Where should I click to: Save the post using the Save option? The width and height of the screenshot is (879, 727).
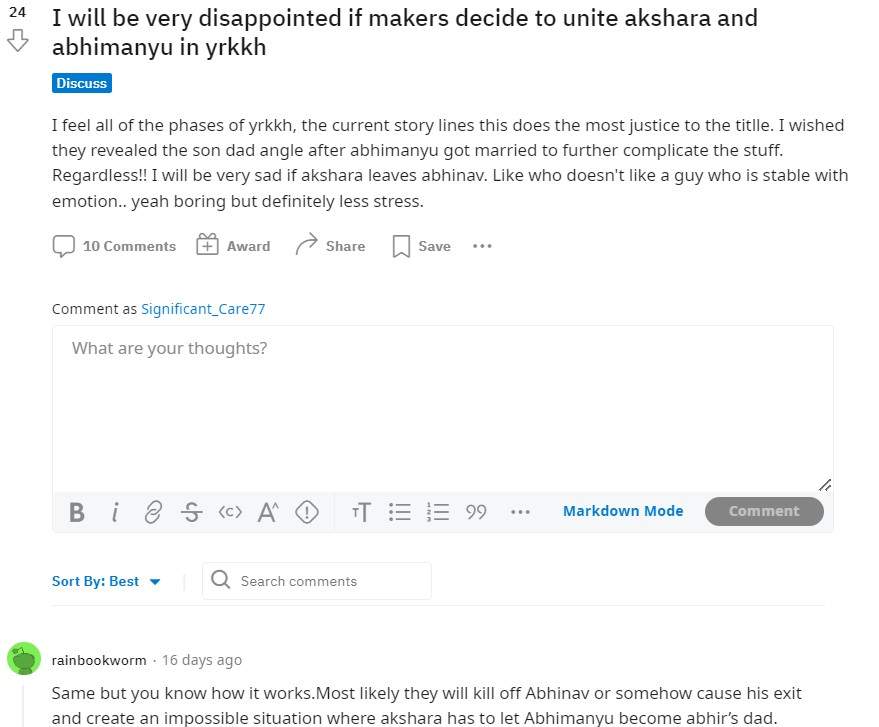(x=420, y=246)
